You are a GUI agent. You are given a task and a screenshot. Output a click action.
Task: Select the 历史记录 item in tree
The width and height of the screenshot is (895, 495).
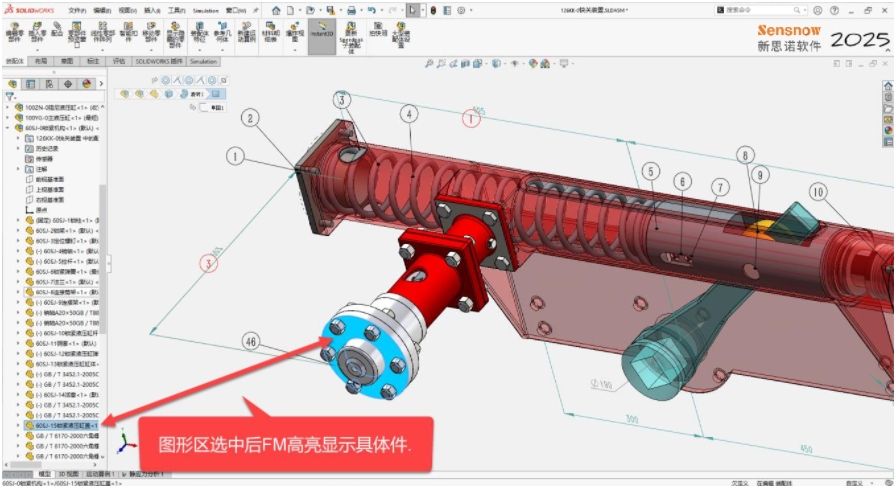(50, 148)
